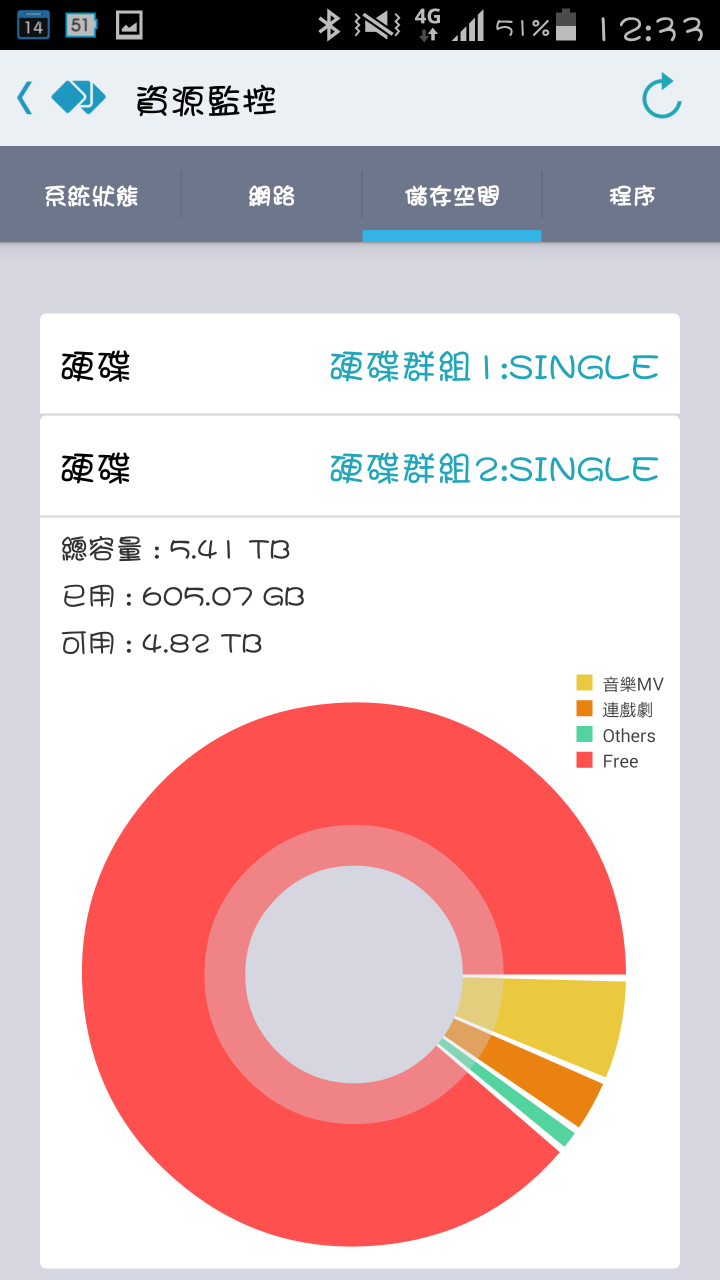
Task: Expand the 硬碟群組1:SINGLE row
Action: point(360,365)
